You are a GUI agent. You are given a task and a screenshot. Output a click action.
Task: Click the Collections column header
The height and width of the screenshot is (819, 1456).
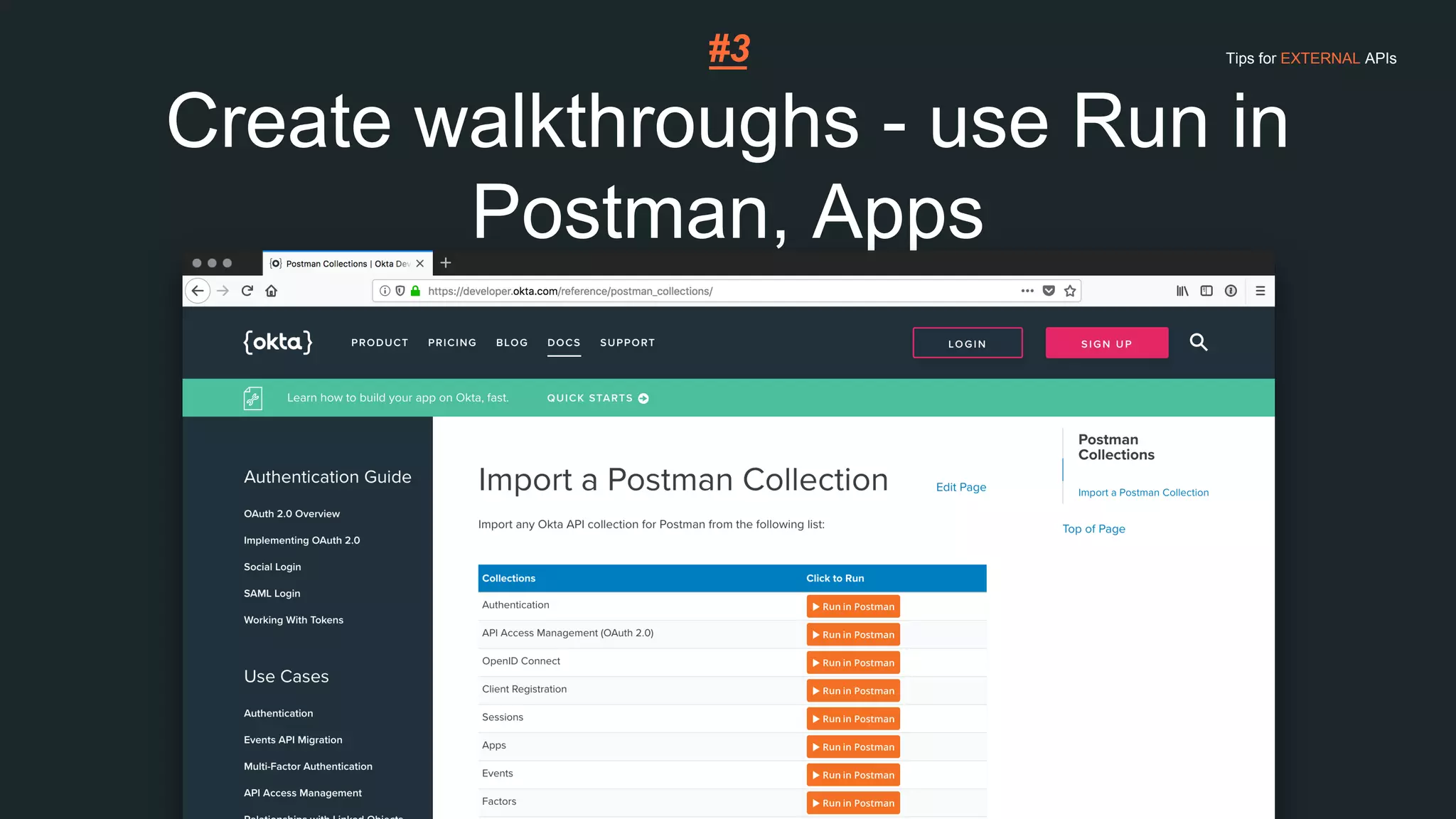tap(508, 579)
